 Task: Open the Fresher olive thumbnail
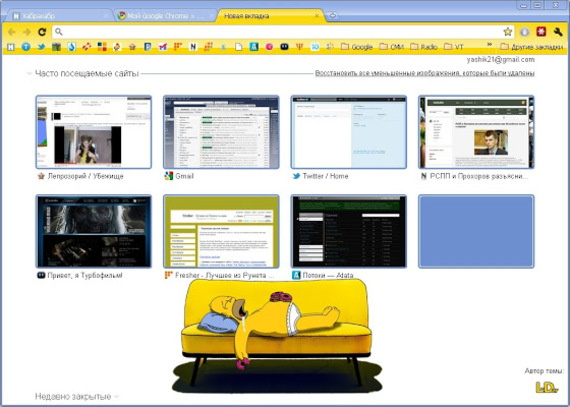221,231
